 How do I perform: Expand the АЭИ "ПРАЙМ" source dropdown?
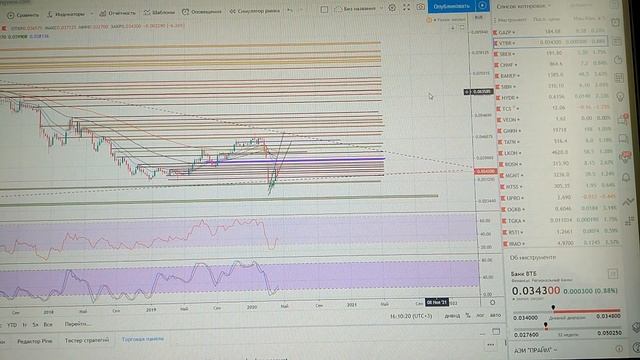[535, 350]
